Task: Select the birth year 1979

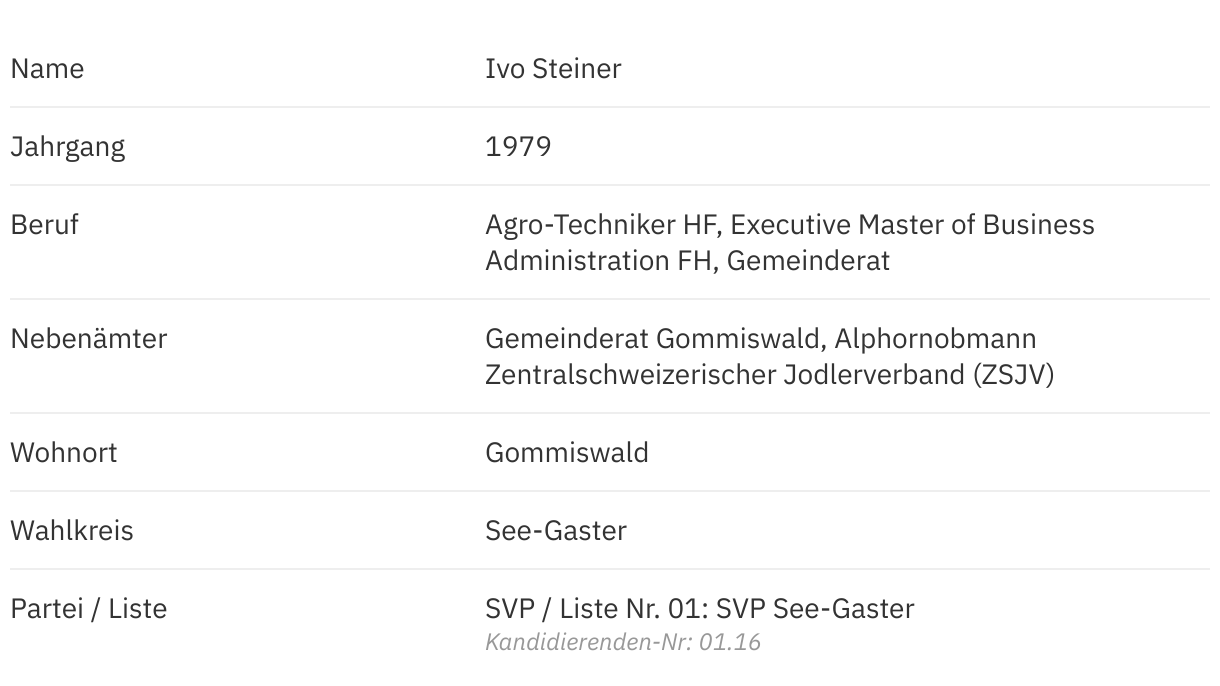Action: (x=518, y=147)
